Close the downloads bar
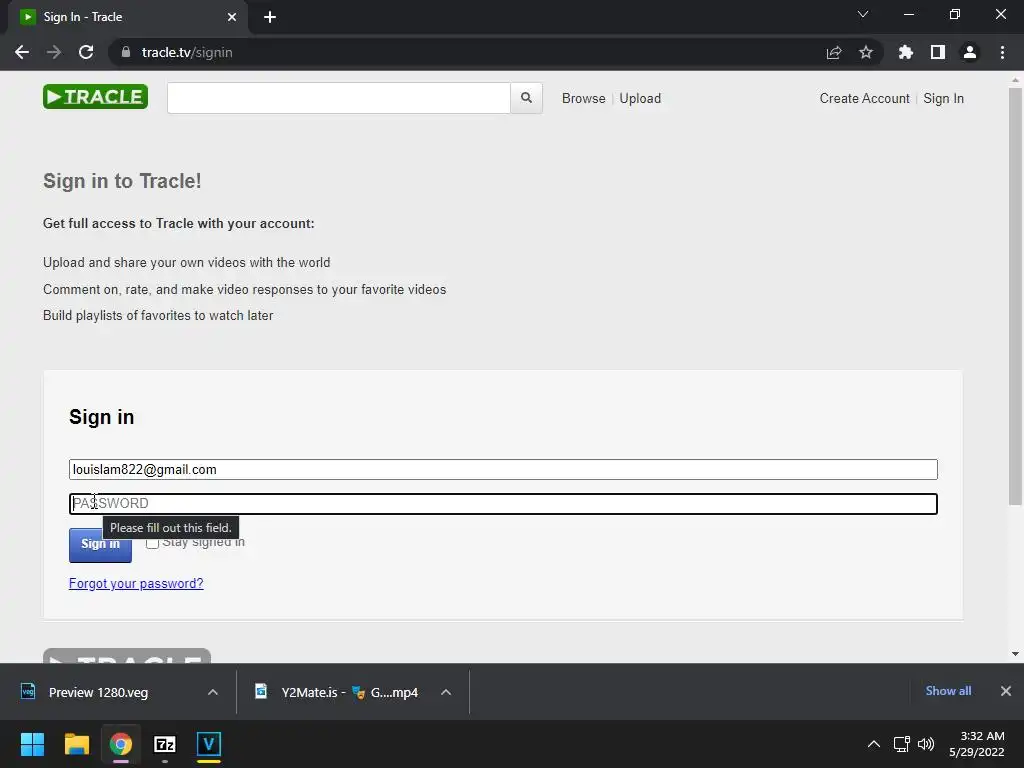Screen dimensions: 1024x768 click(x=1006, y=691)
